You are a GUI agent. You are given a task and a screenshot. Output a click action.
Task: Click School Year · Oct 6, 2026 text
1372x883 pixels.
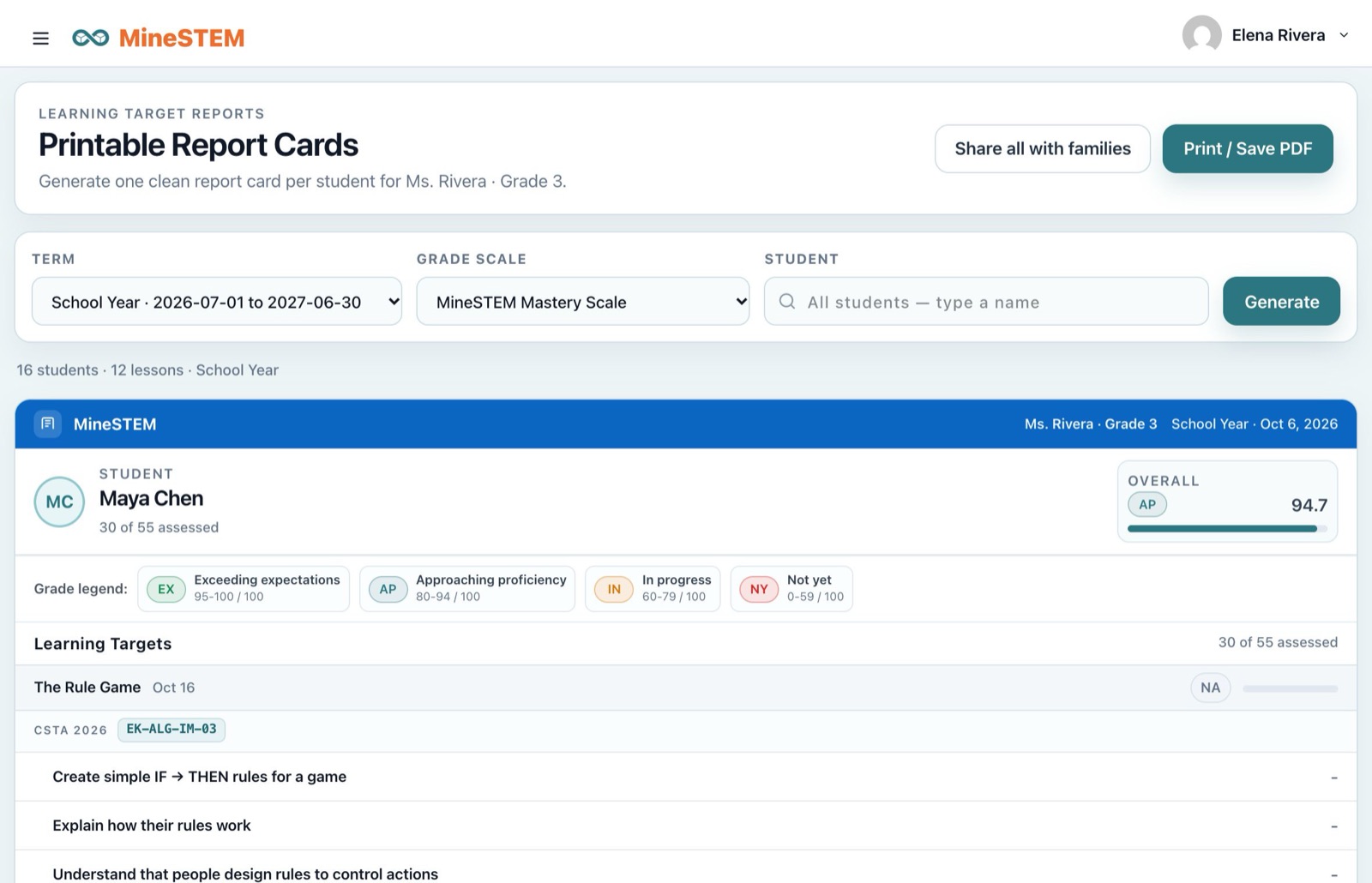[x=1255, y=423]
